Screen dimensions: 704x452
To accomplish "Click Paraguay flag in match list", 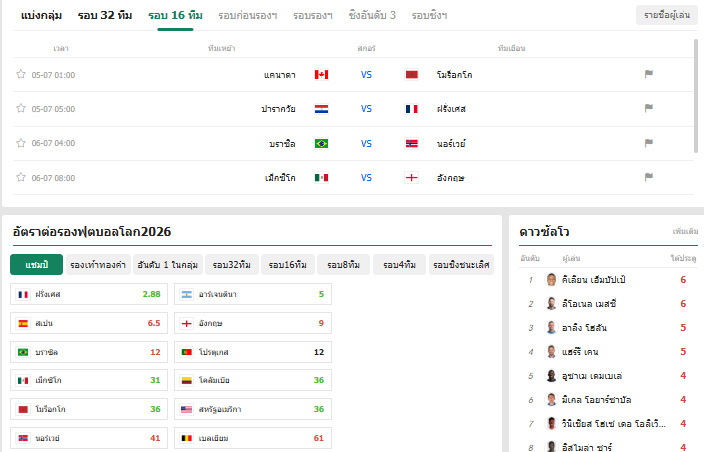I will point(321,109).
